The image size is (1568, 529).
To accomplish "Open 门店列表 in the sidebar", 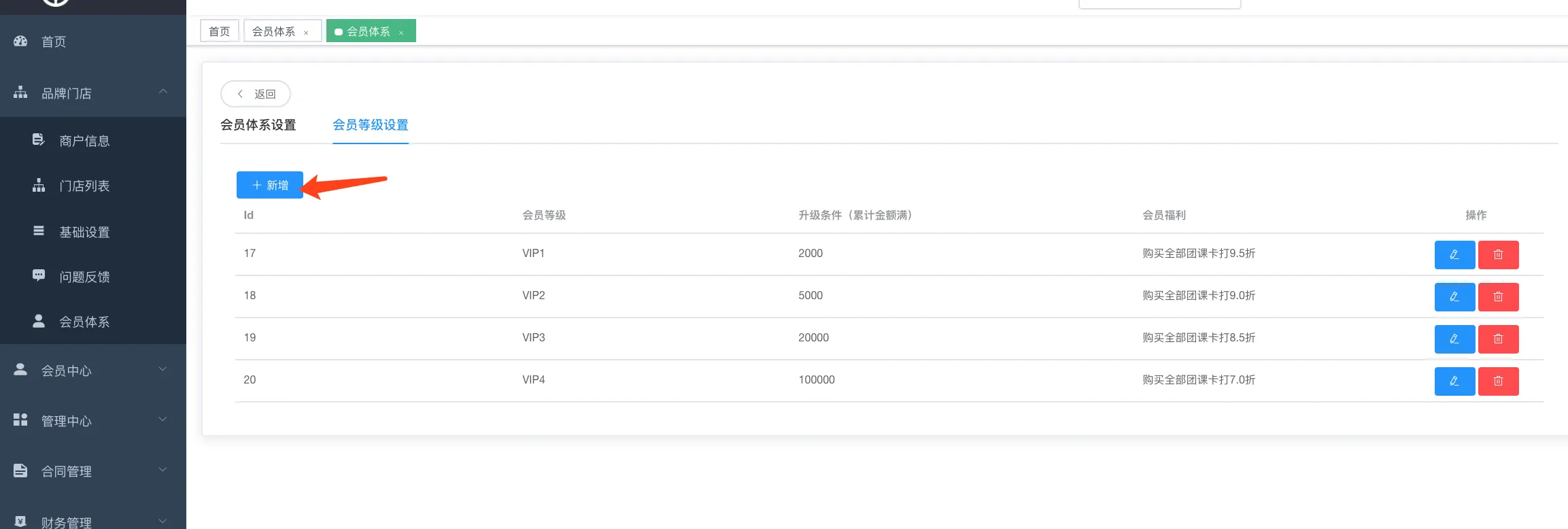I will (84, 186).
